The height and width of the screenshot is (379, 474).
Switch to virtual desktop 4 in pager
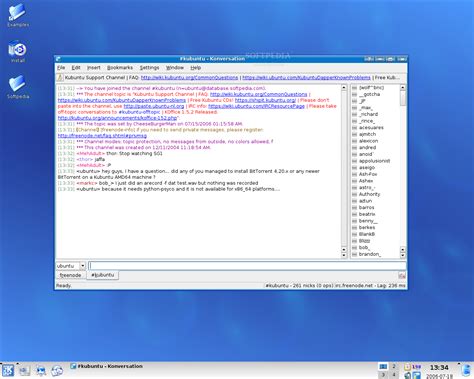click(394, 375)
